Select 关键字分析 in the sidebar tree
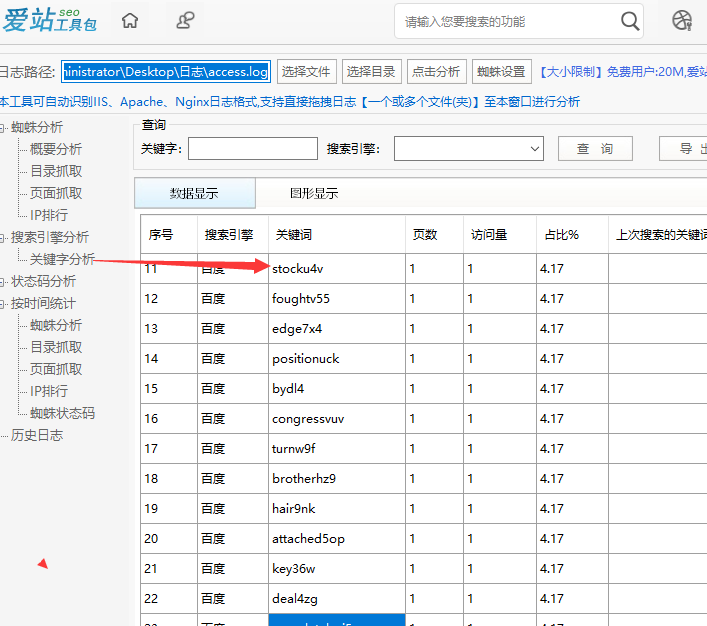The width and height of the screenshot is (707, 626). pyautogui.click(x=62, y=259)
